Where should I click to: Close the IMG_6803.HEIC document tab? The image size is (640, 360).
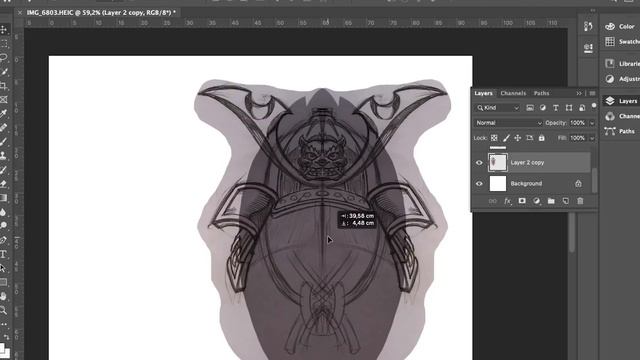click(x=20, y=13)
